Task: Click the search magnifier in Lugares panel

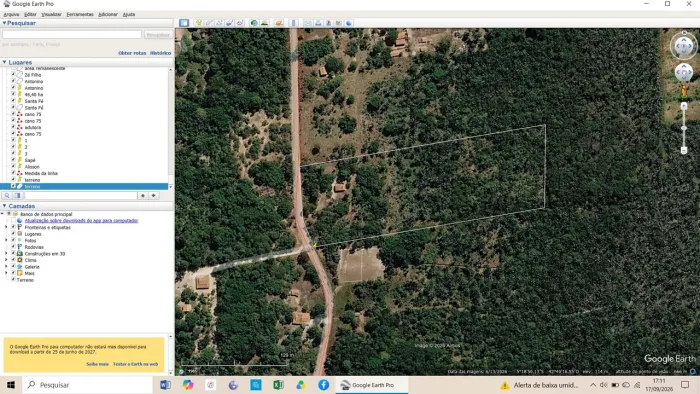Action: coord(7,195)
